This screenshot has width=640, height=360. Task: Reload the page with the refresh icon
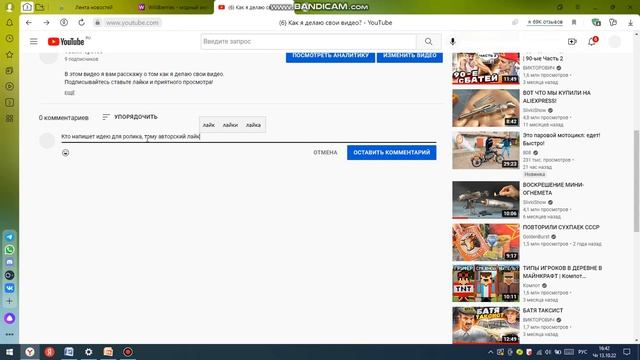[81, 22]
